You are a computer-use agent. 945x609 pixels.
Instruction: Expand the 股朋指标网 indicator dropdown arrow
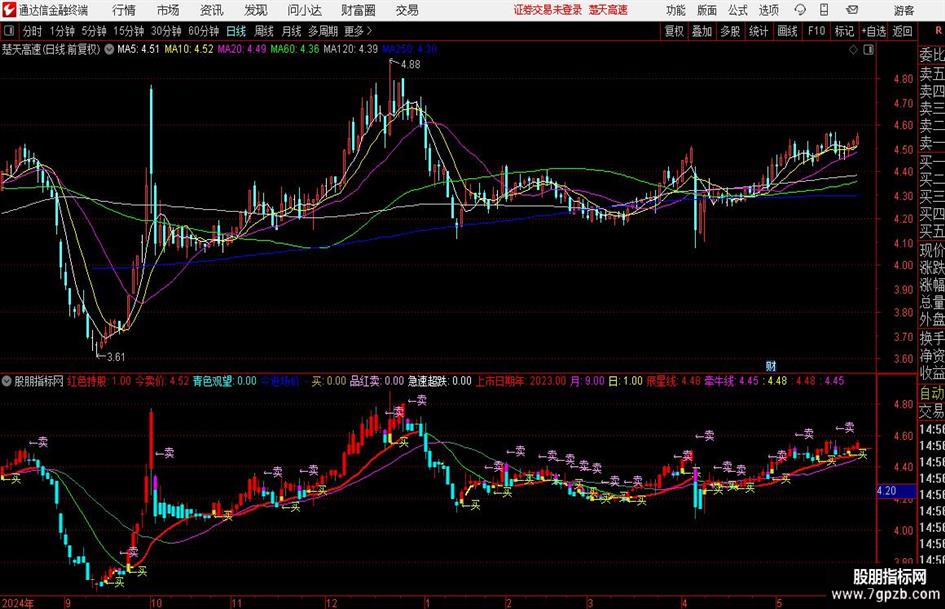click(x=7, y=381)
